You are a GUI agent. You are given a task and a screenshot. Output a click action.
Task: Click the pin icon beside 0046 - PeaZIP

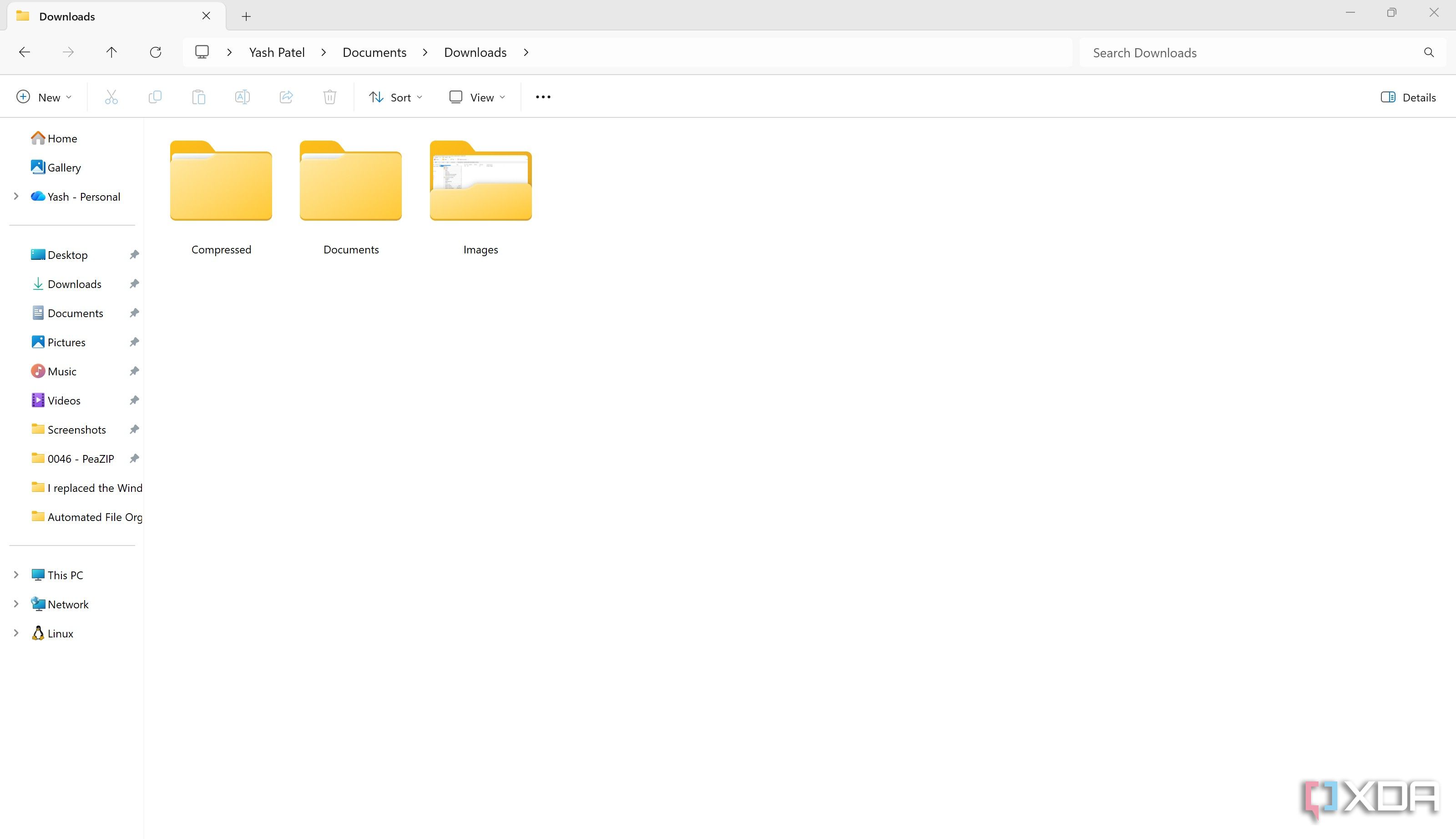pos(134,459)
